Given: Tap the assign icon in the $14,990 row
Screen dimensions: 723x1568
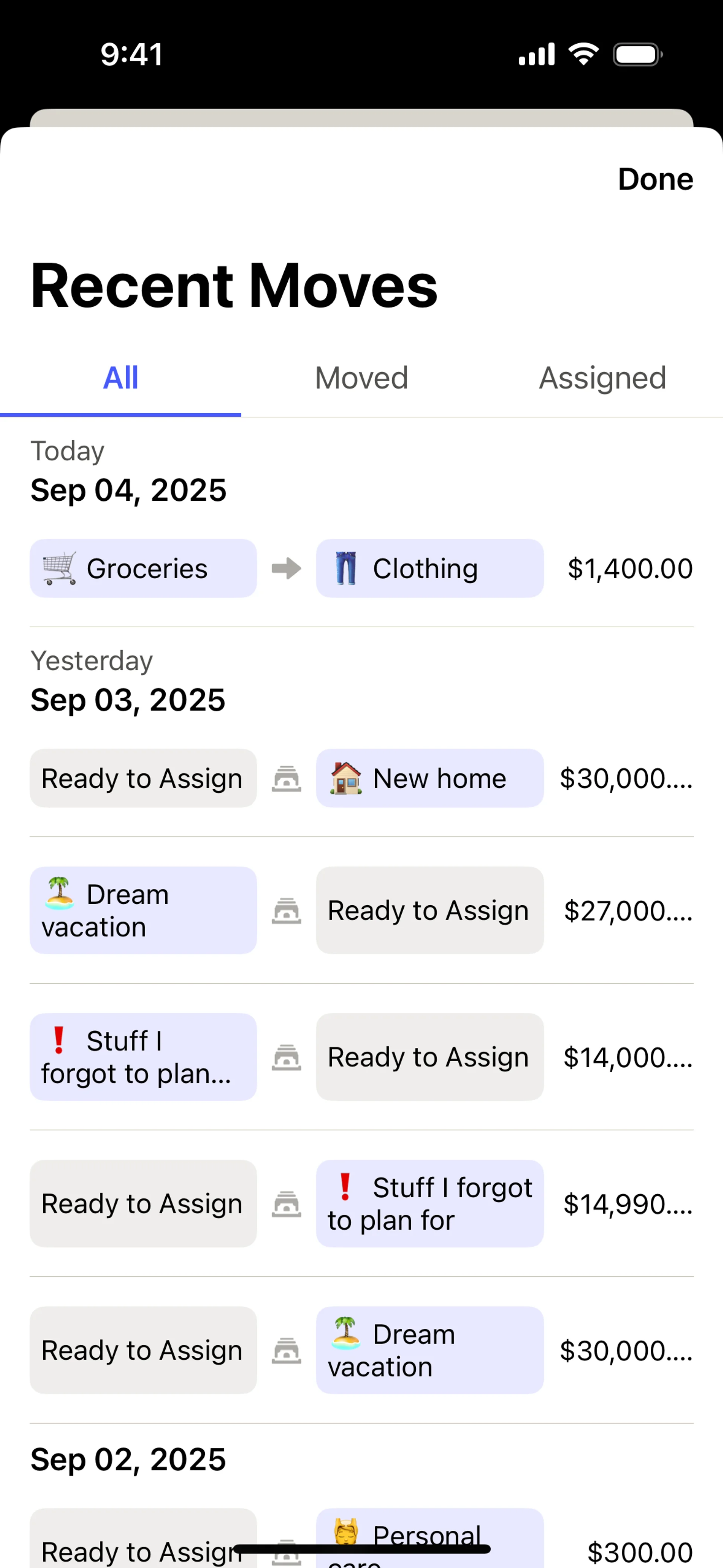Looking at the screenshot, I should 286,1203.
